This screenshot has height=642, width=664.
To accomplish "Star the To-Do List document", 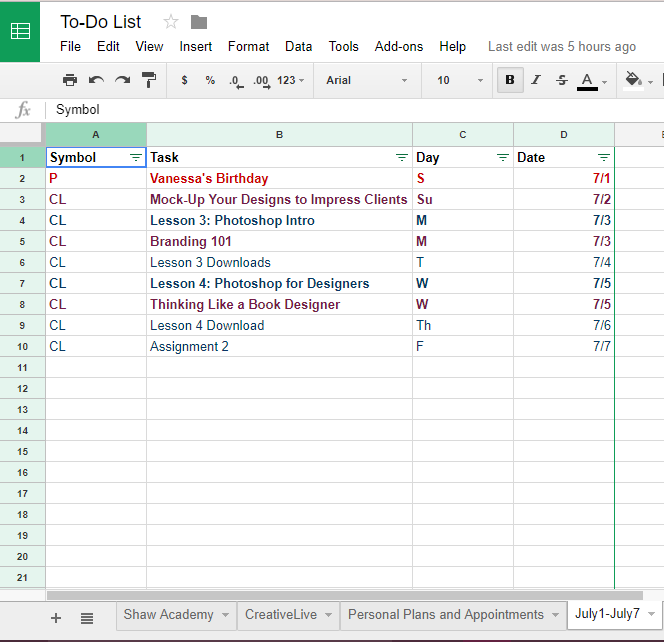I will [171, 22].
